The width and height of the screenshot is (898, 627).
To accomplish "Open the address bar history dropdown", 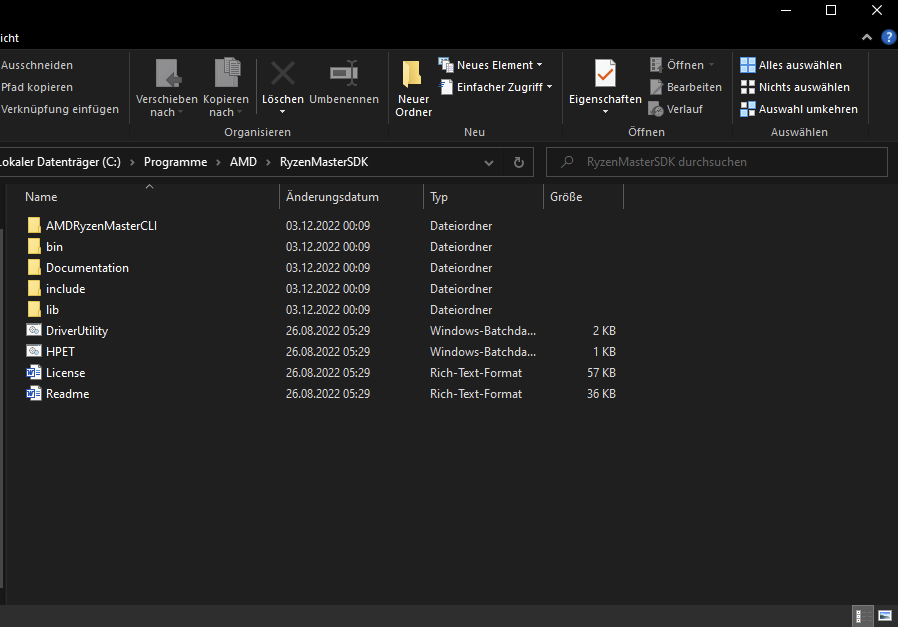I will coord(489,163).
